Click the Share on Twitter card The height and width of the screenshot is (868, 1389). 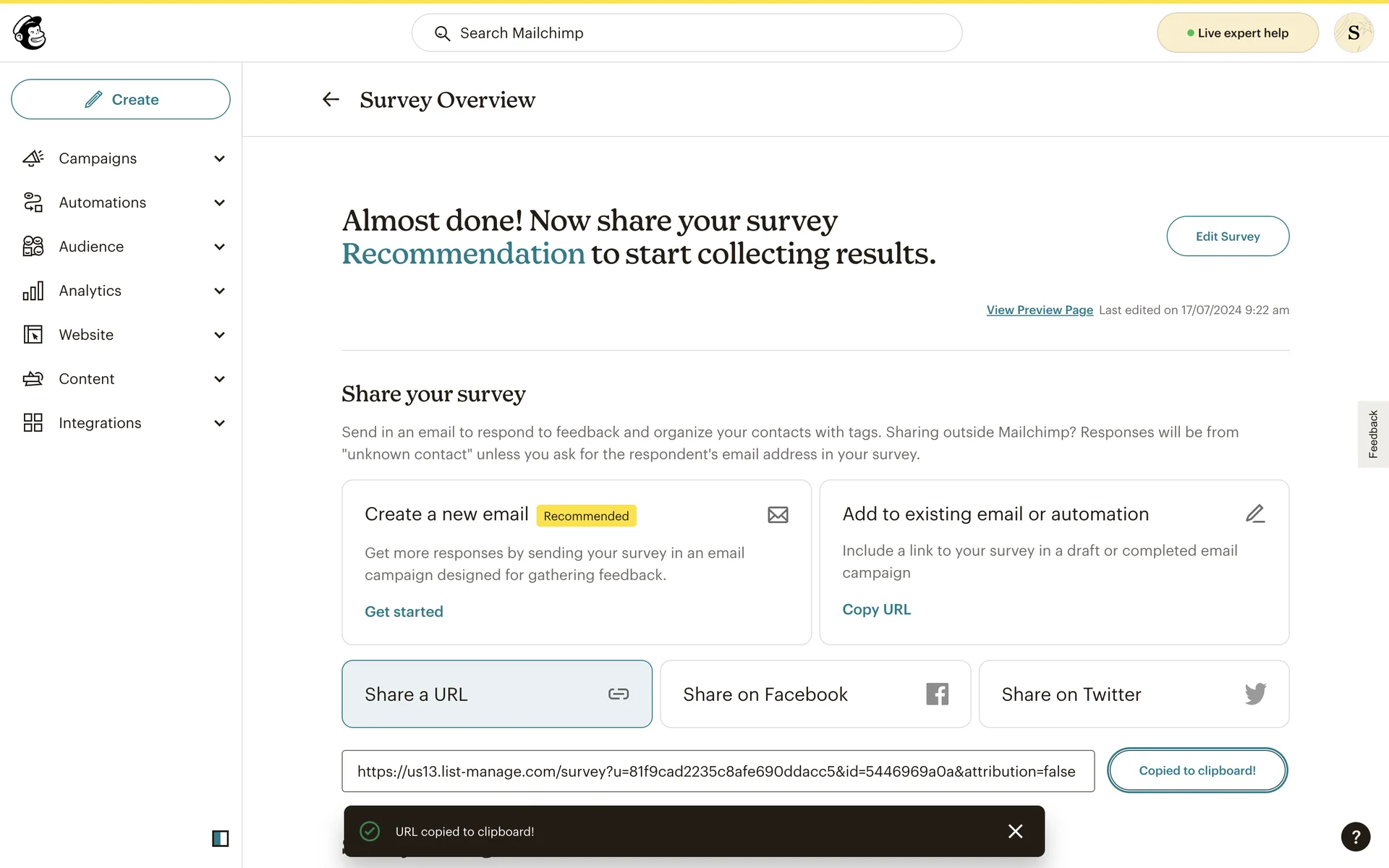pyautogui.click(x=1133, y=694)
